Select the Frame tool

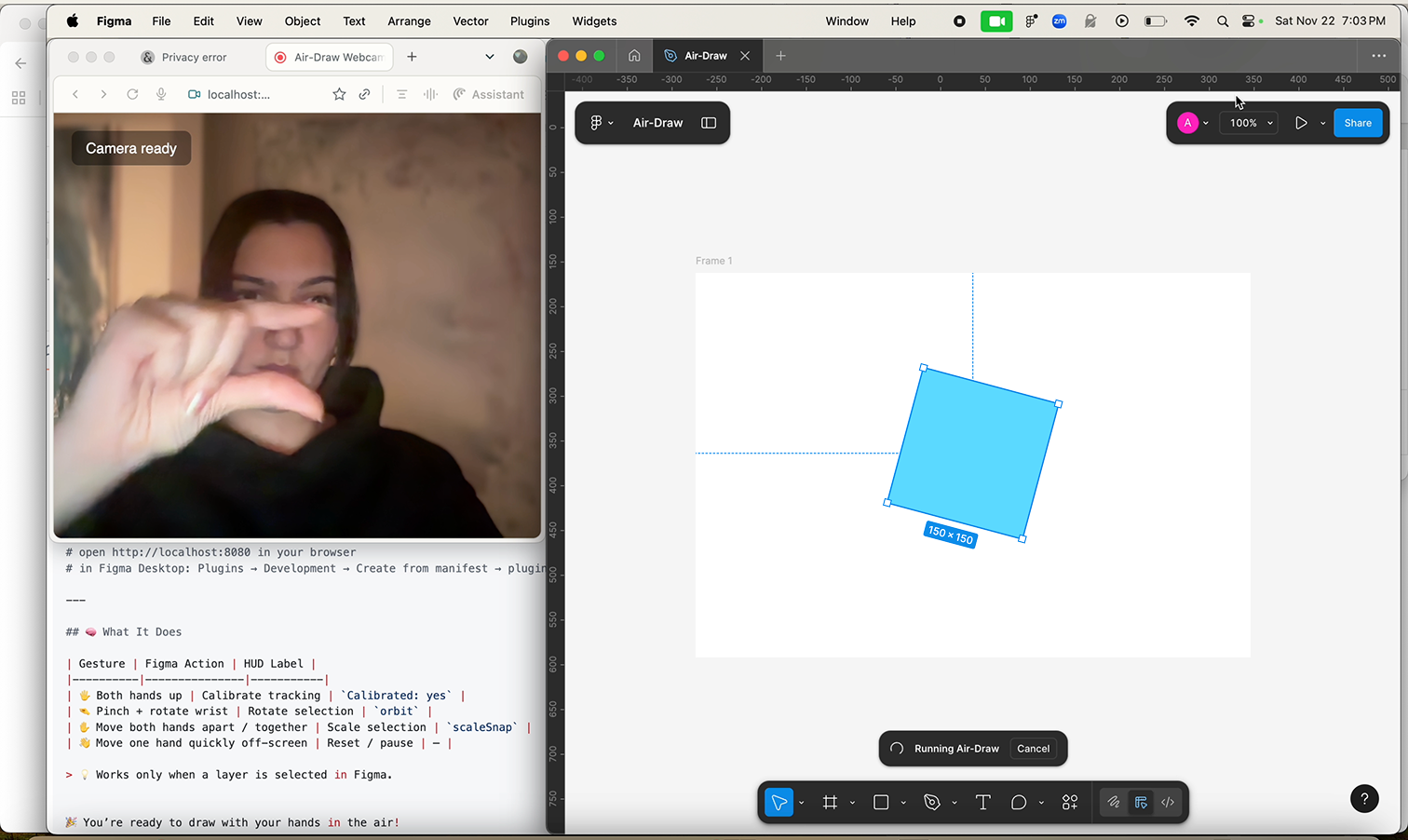click(830, 802)
